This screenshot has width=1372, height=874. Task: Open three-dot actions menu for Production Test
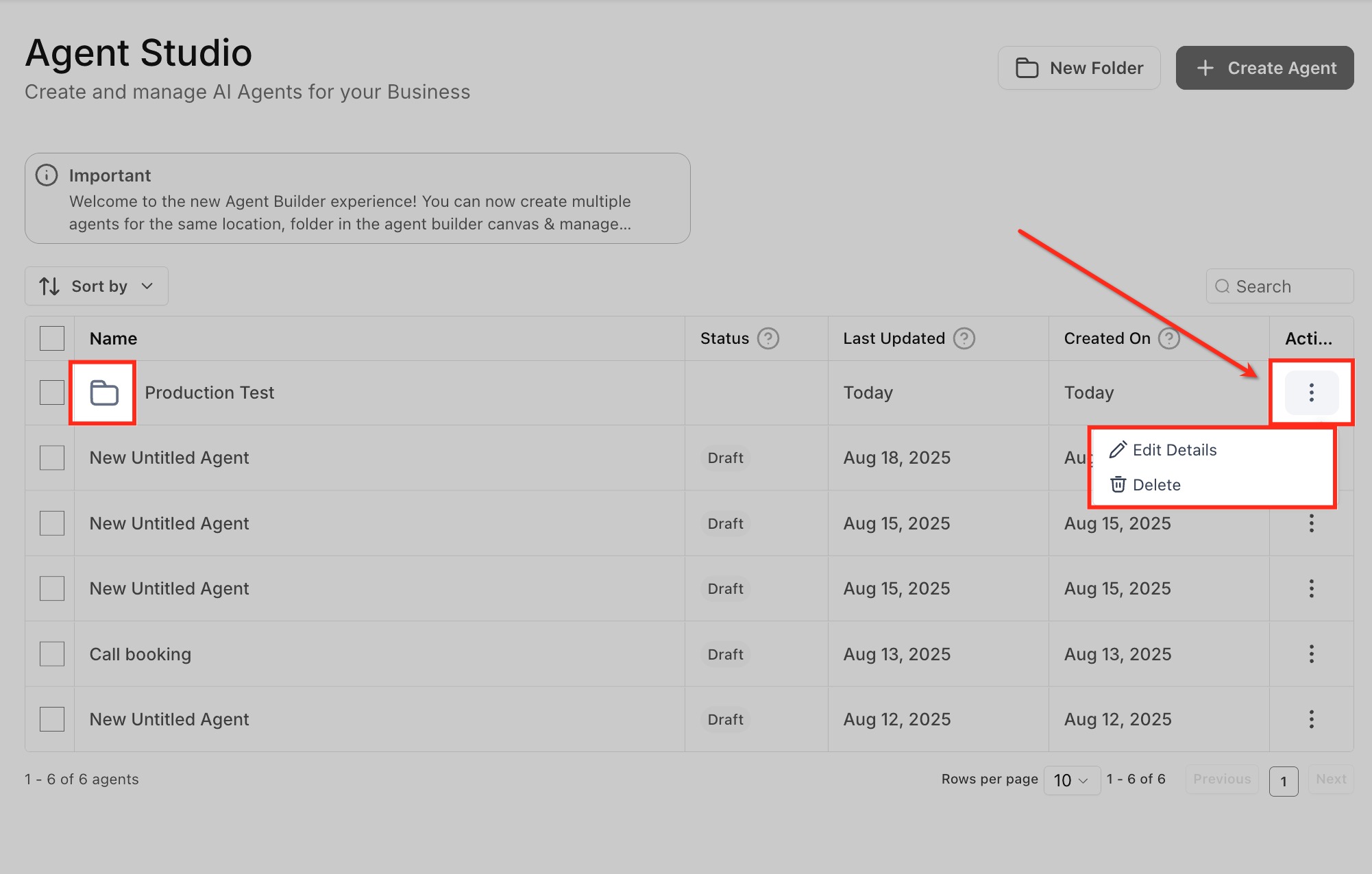[1311, 392]
